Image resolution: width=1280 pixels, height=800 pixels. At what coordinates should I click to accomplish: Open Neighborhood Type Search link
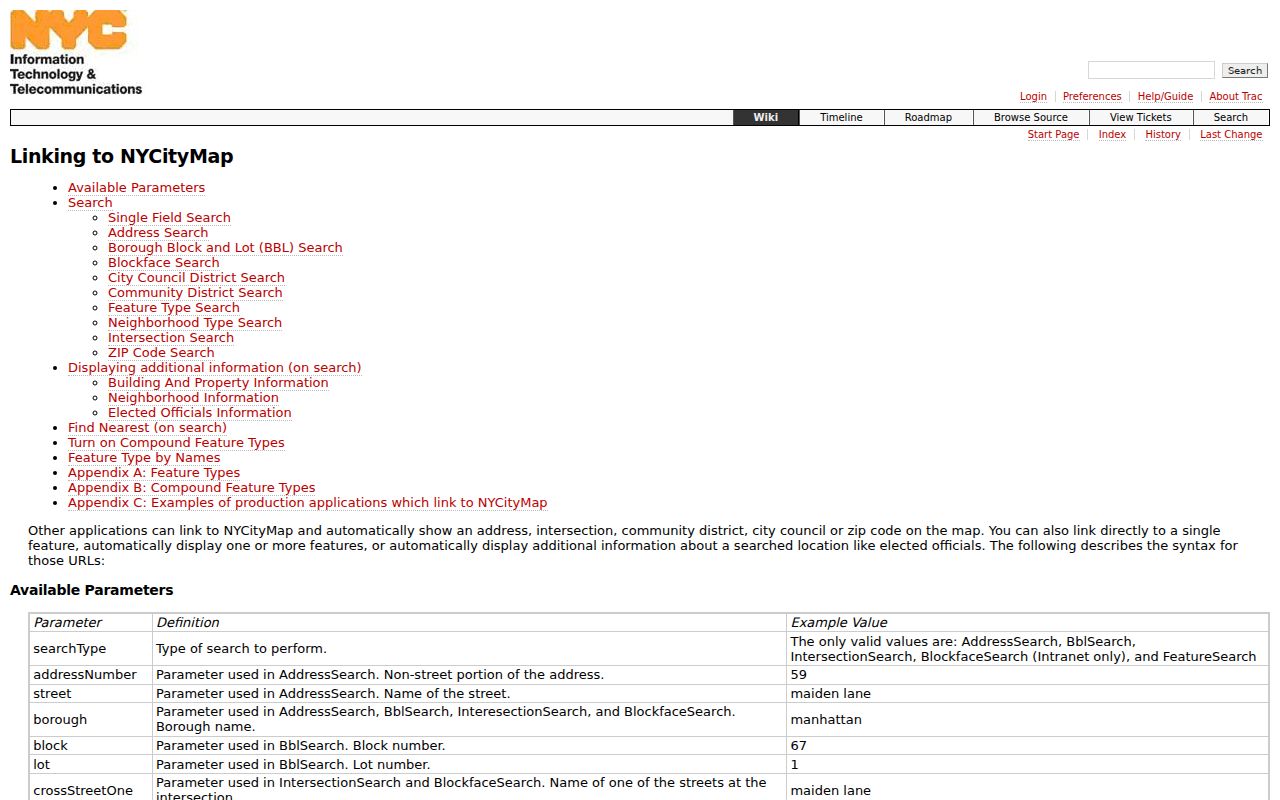point(195,323)
